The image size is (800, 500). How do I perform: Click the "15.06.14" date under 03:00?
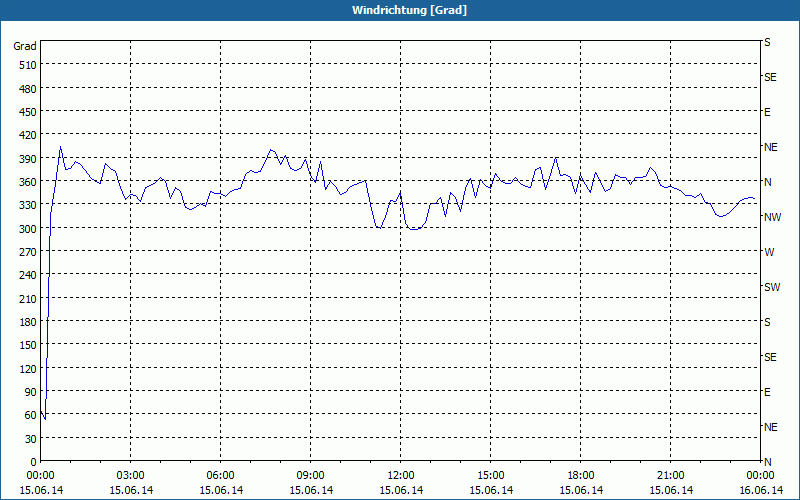point(131,490)
